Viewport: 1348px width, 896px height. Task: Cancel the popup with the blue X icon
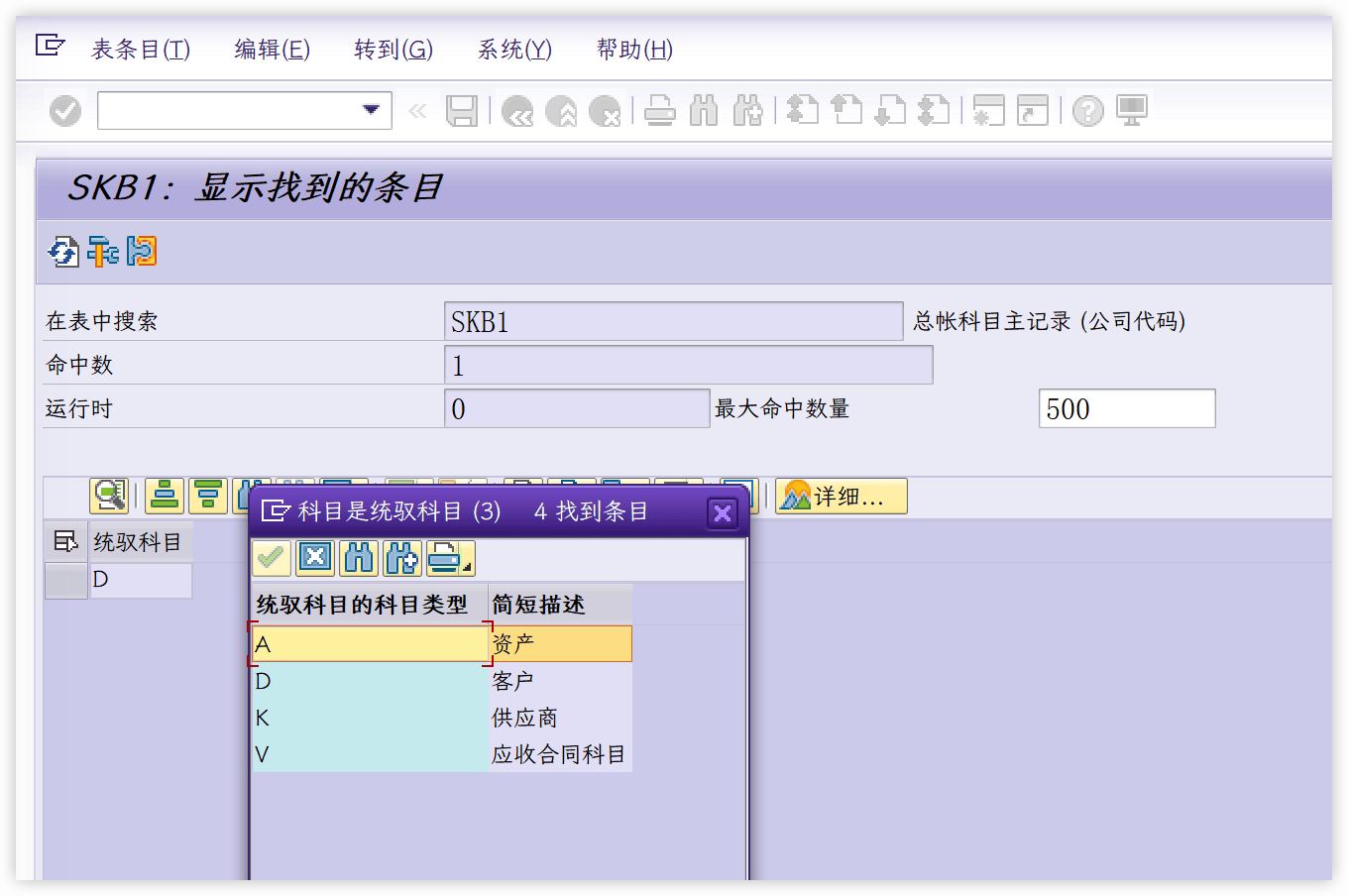pos(315,558)
